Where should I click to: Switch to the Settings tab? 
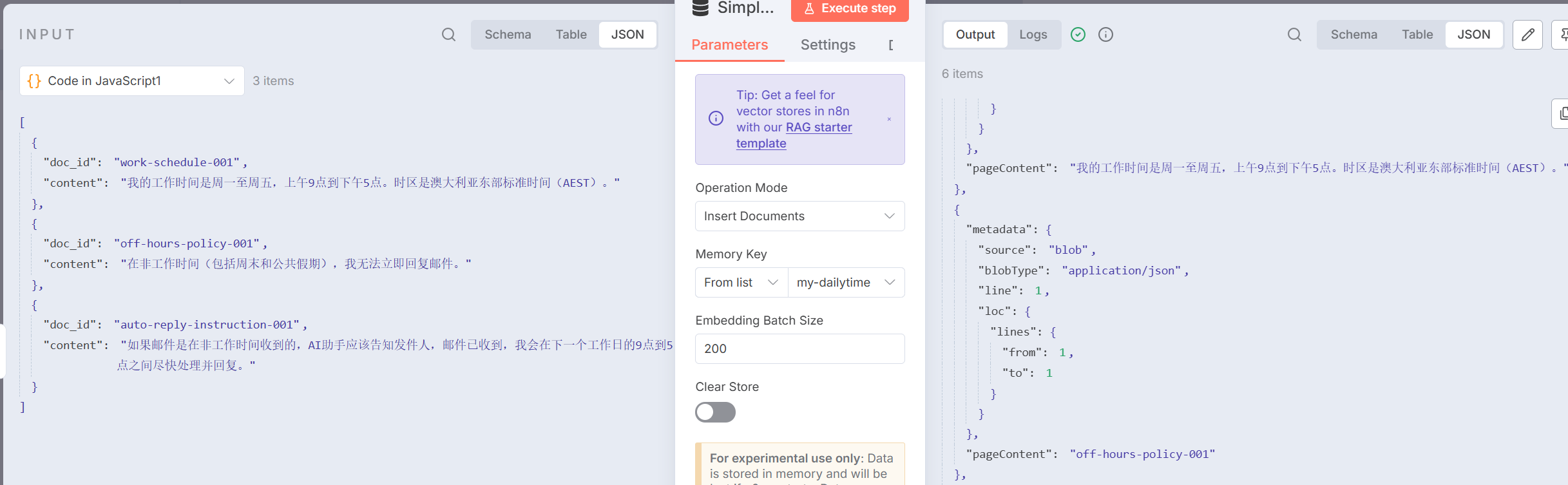pos(828,45)
